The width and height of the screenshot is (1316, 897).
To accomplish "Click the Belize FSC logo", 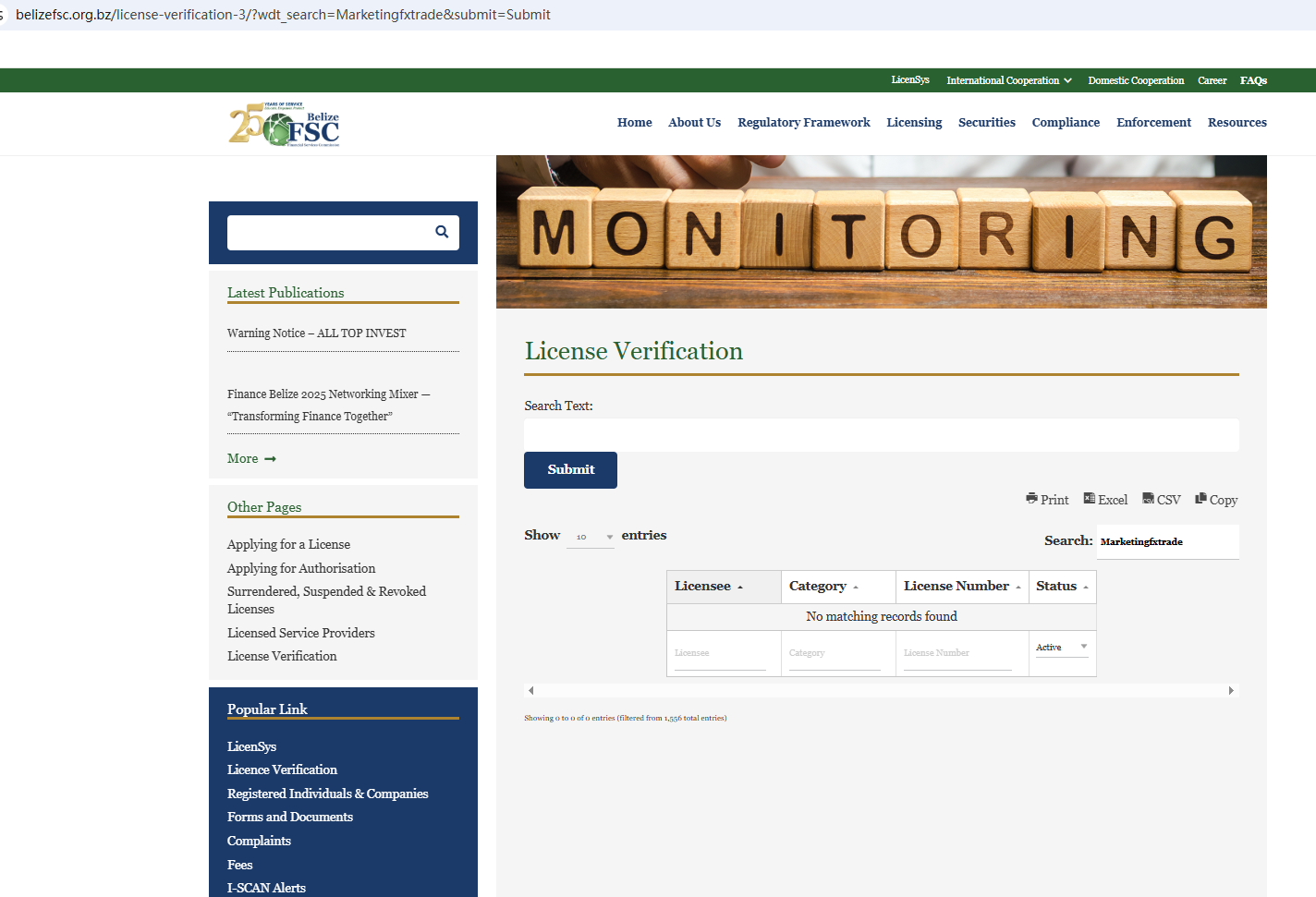I will [x=285, y=125].
